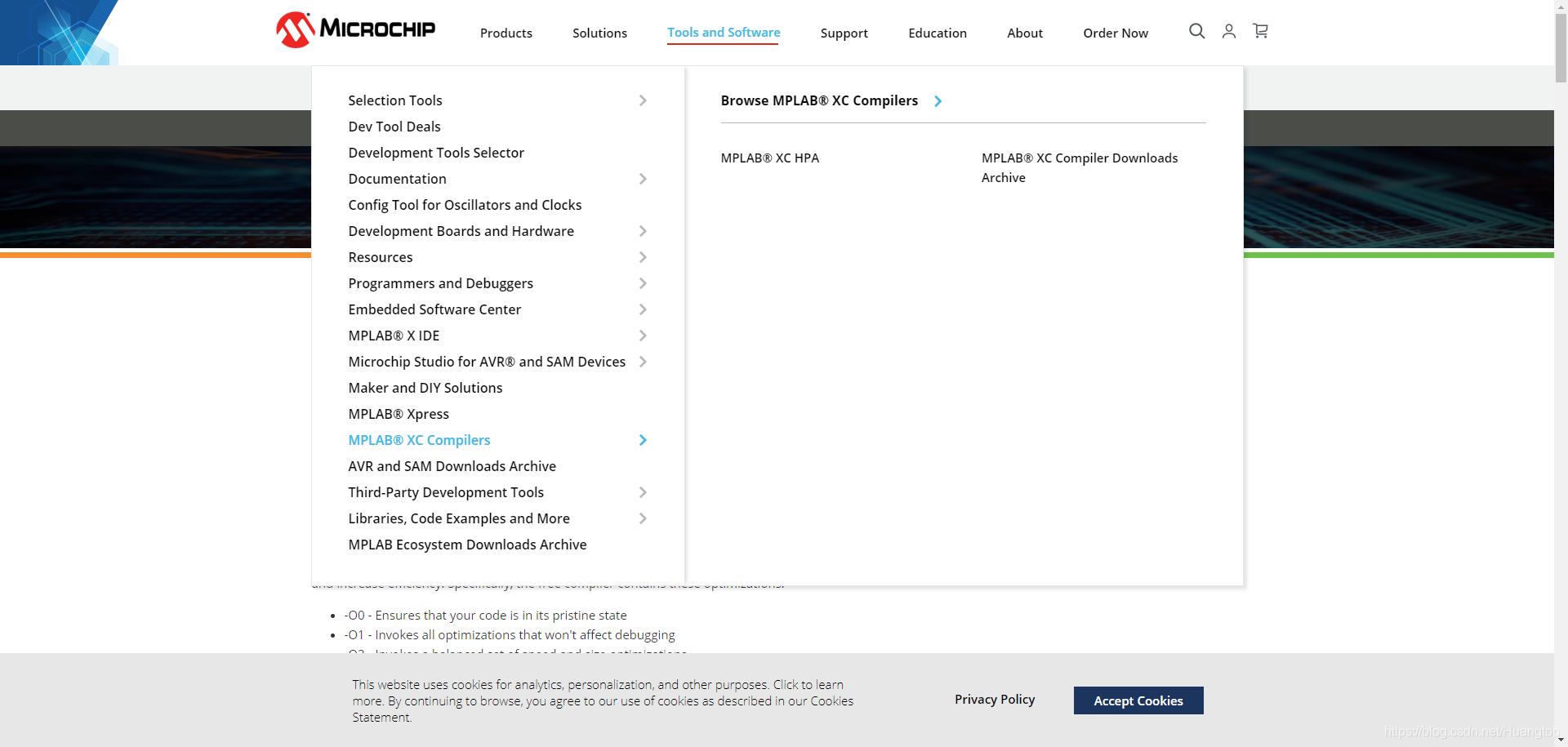Open the Support menu
Image resolution: width=1568 pixels, height=747 pixels.
(844, 33)
